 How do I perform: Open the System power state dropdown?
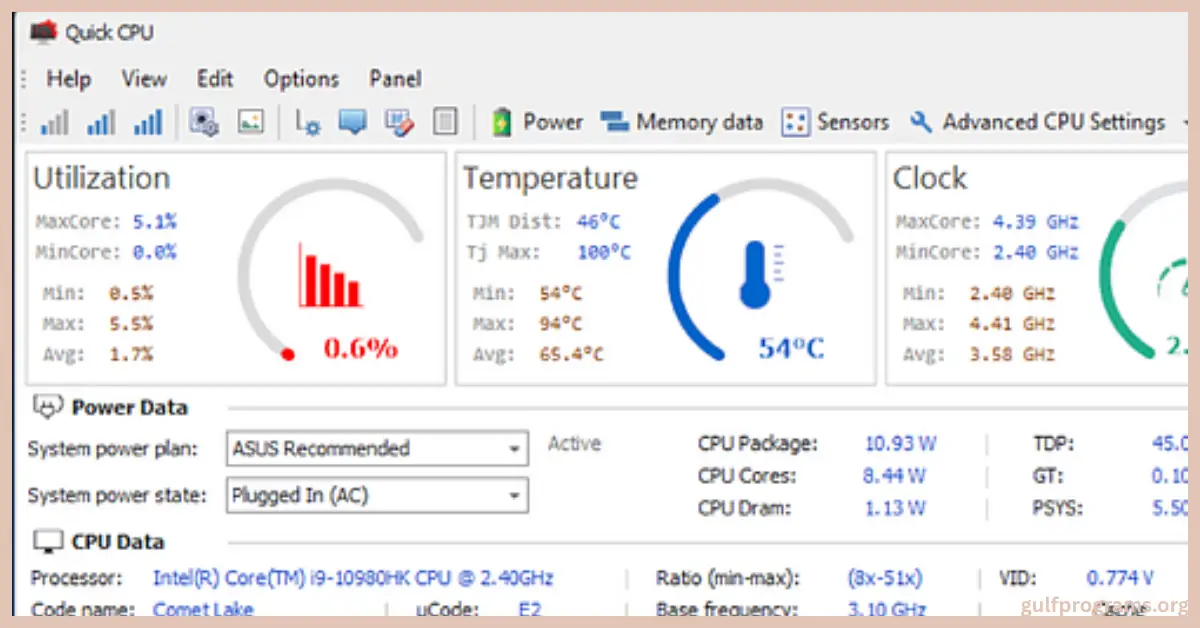click(x=515, y=495)
